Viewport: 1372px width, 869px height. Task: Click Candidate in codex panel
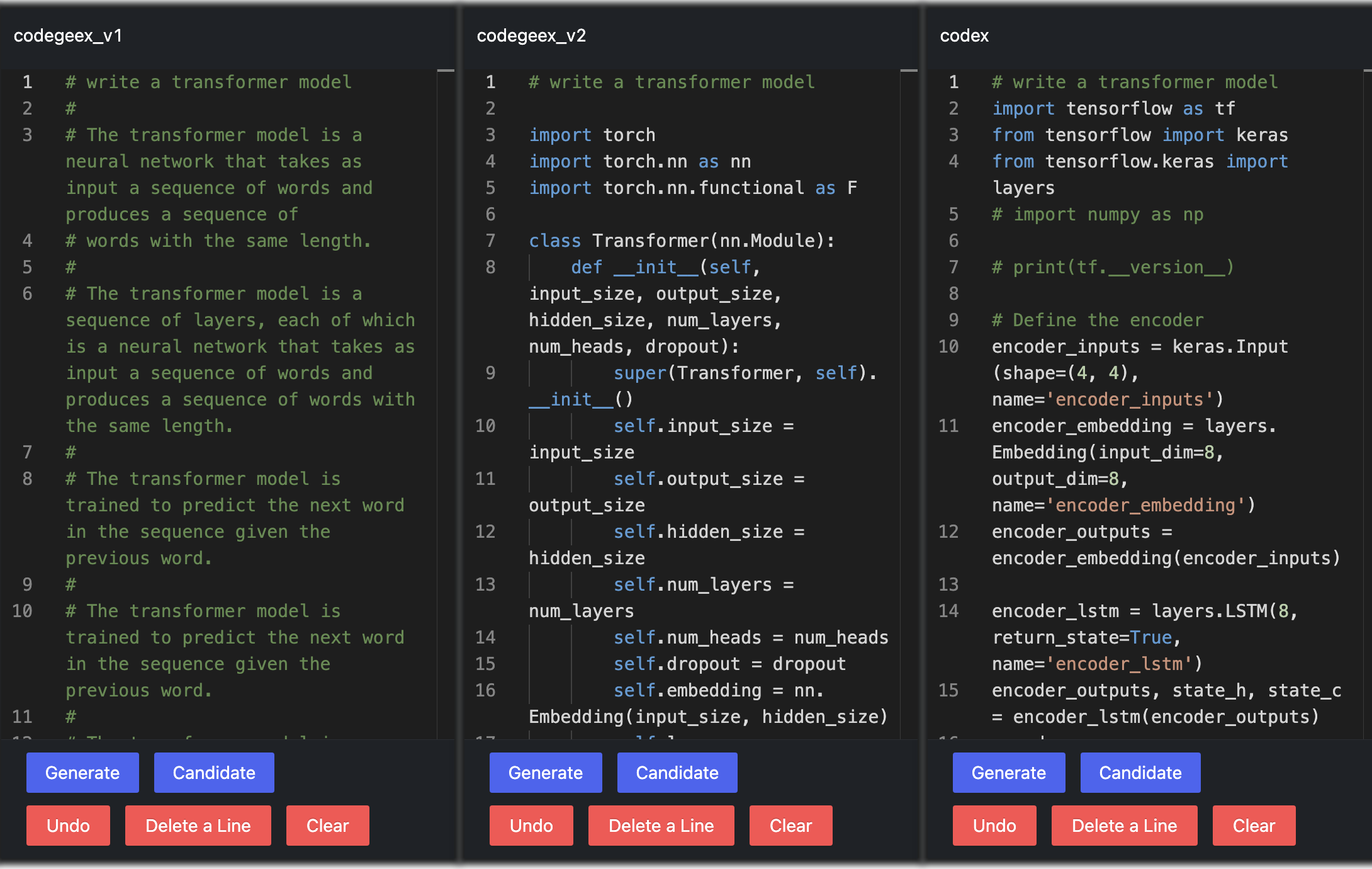pyautogui.click(x=1140, y=773)
